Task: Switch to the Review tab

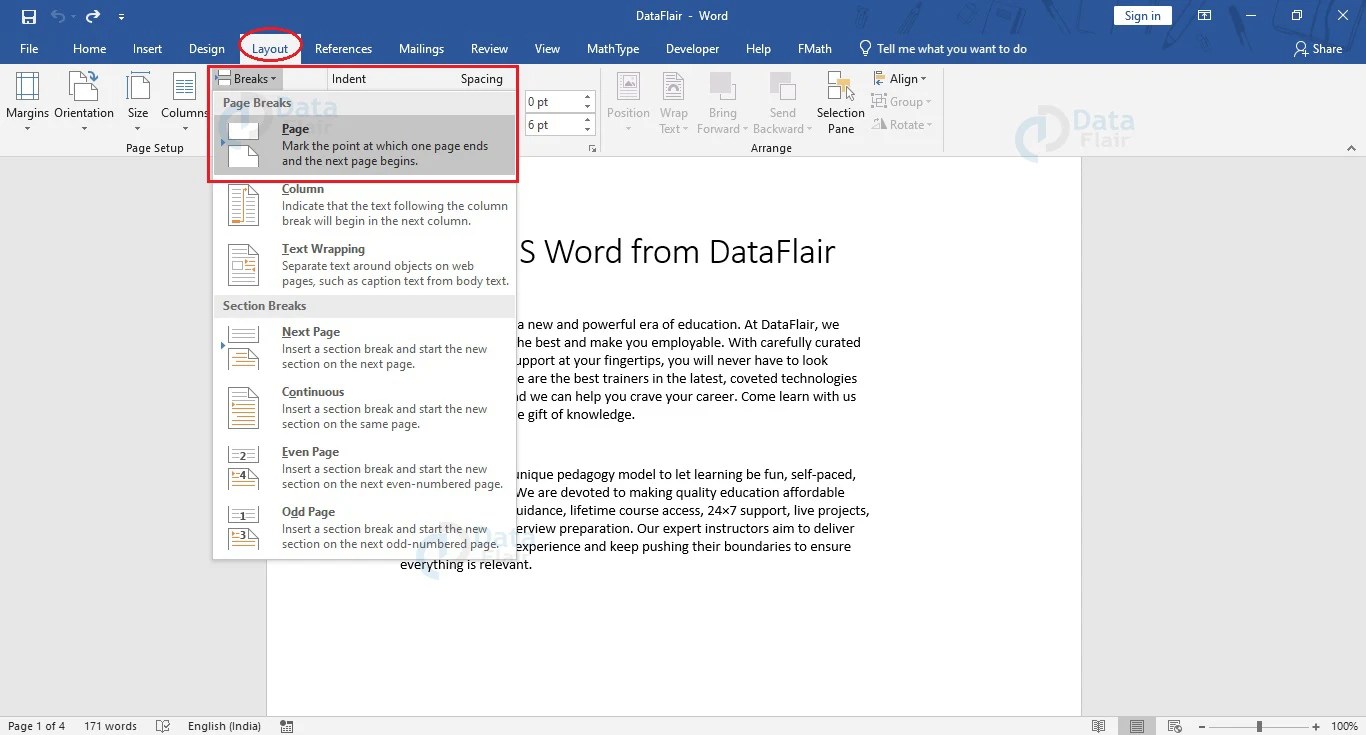Action: pyautogui.click(x=489, y=49)
